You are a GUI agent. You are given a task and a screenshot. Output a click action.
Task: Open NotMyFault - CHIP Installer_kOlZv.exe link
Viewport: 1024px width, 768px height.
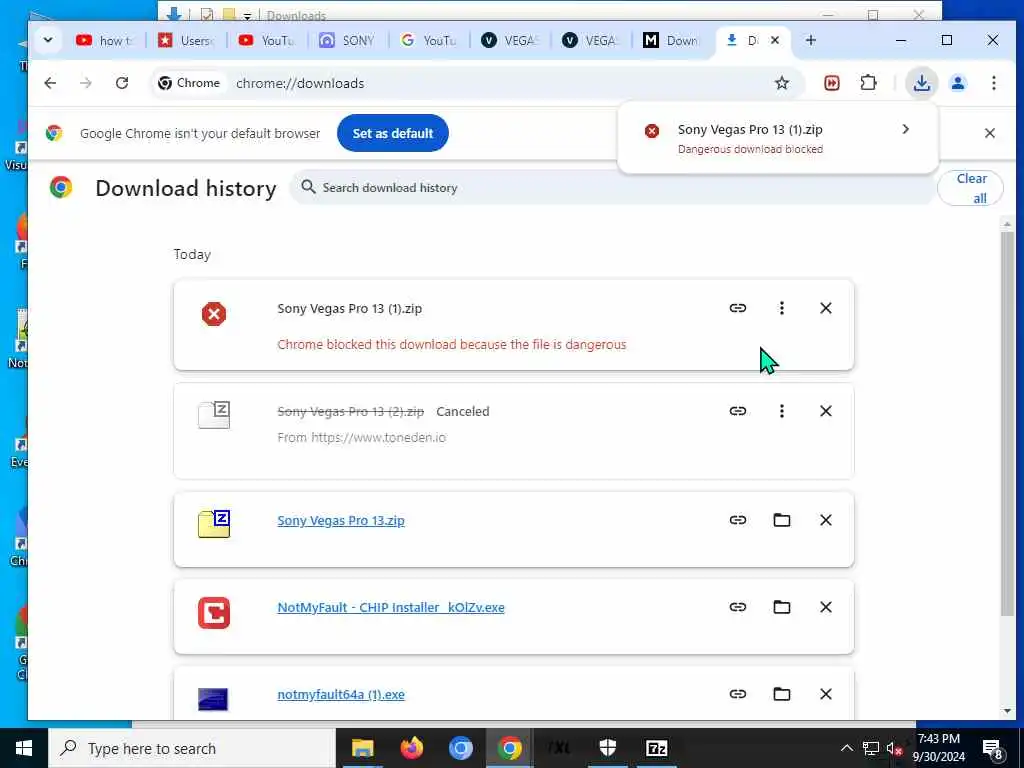pos(391,607)
